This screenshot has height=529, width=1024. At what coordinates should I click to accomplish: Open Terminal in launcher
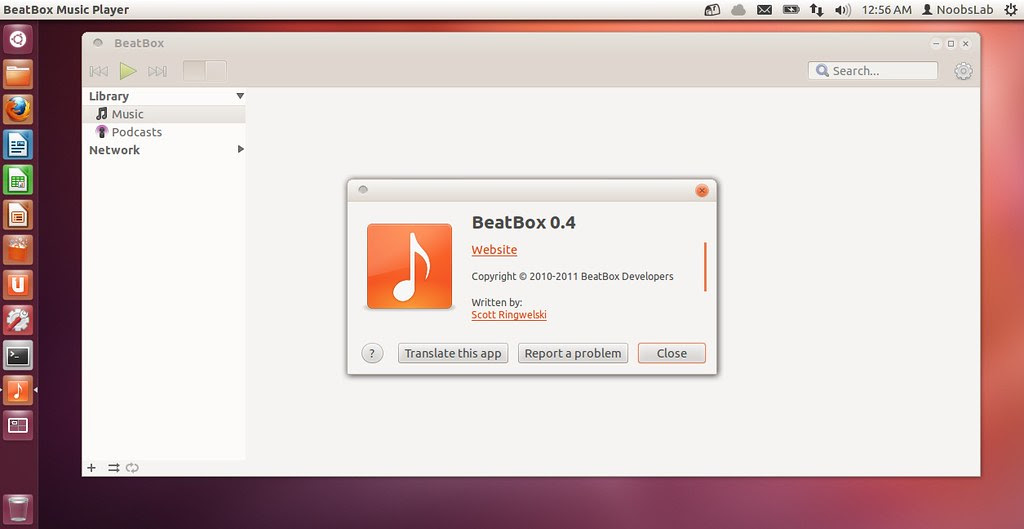pyautogui.click(x=18, y=355)
